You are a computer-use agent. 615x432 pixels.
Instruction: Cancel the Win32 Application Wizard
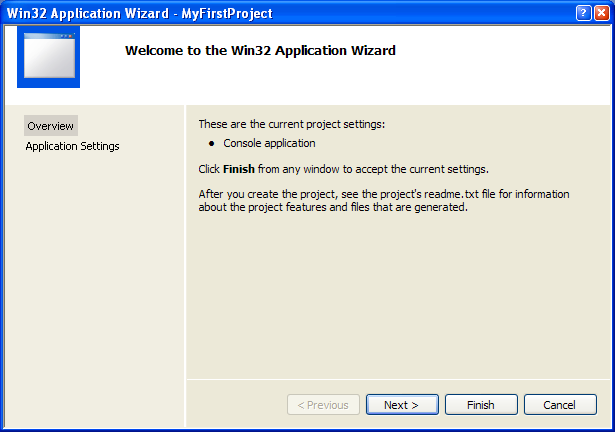pyautogui.click(x=560, y=405)
